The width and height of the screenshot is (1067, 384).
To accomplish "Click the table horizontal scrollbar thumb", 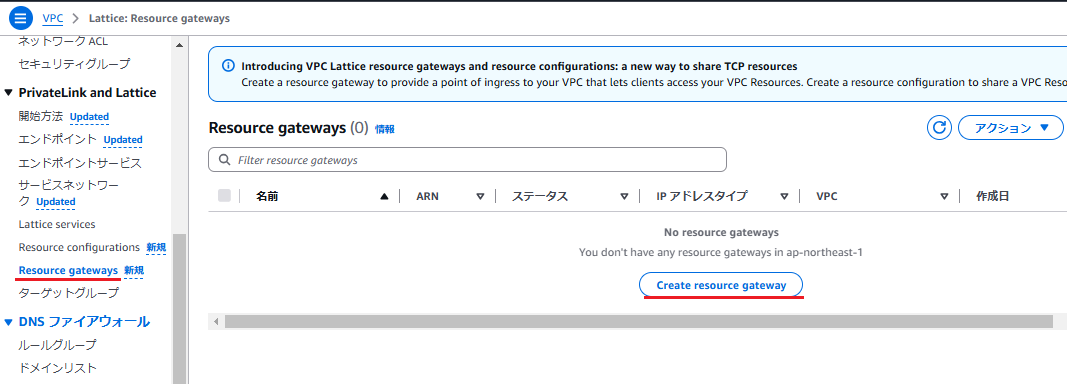I will [639, 321].
